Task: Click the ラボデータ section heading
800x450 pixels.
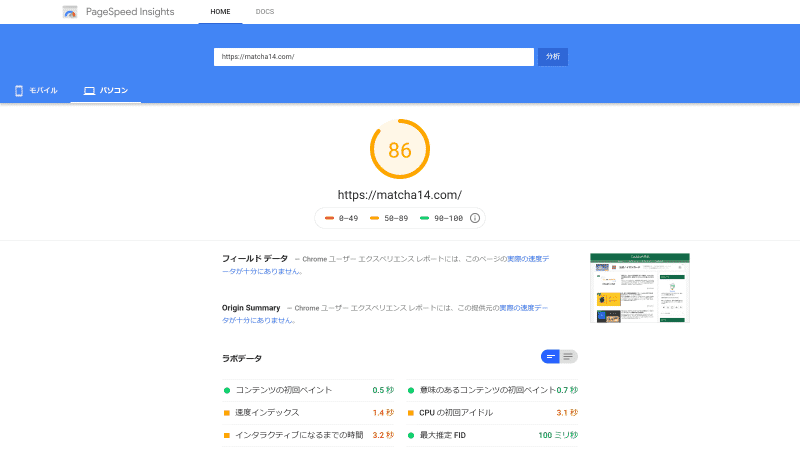Action: click(242, 359)
